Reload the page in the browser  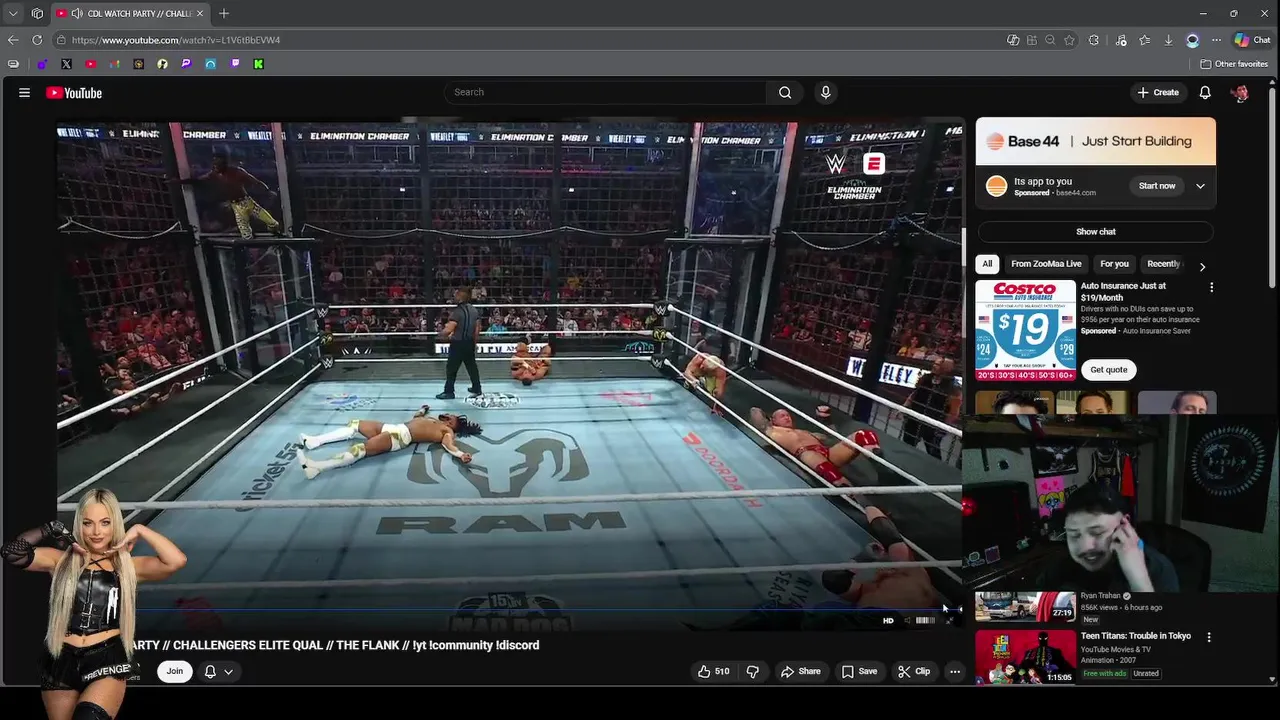tap(37, 40)
